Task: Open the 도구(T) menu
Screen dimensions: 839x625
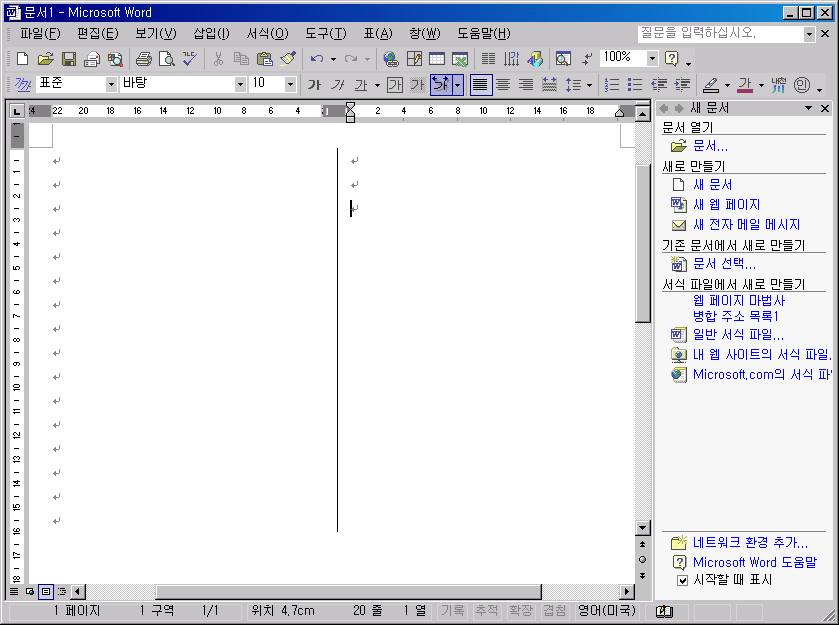Action: point(326,34)
